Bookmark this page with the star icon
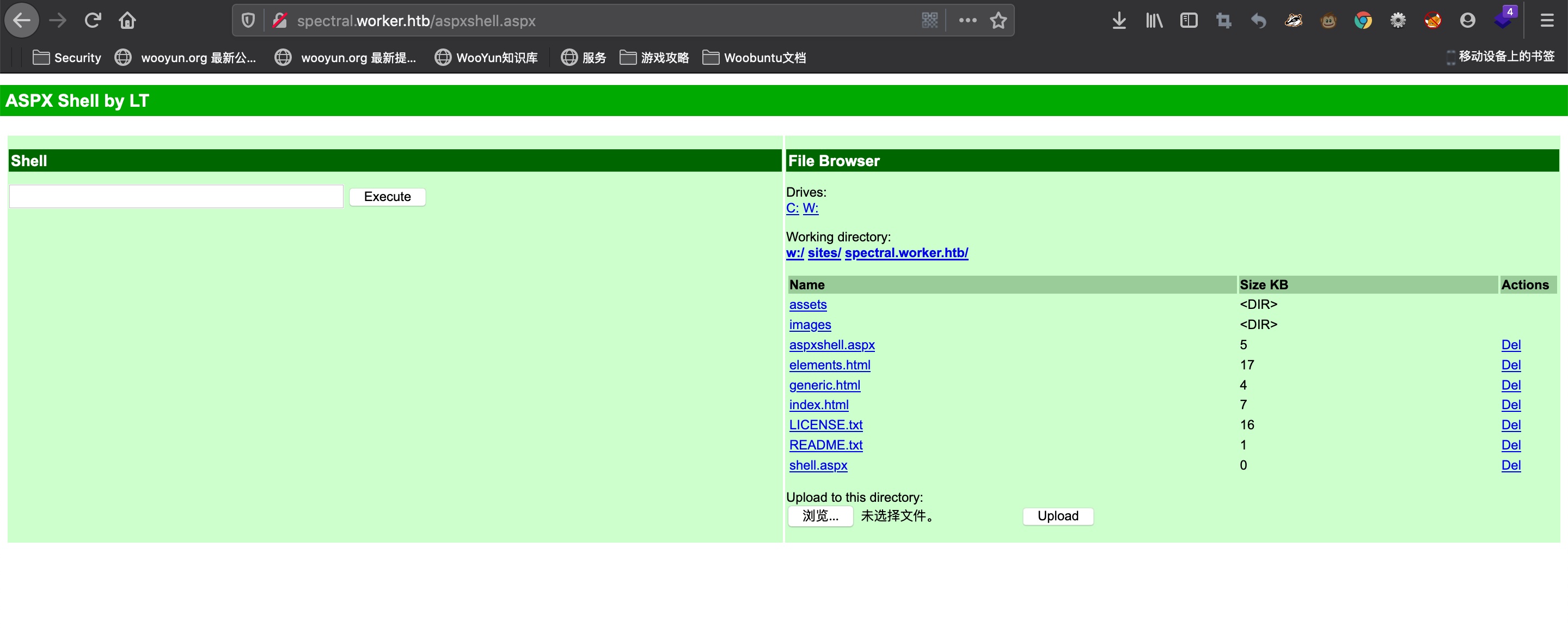The image size is (1568, 632). [x=999, y=21]
